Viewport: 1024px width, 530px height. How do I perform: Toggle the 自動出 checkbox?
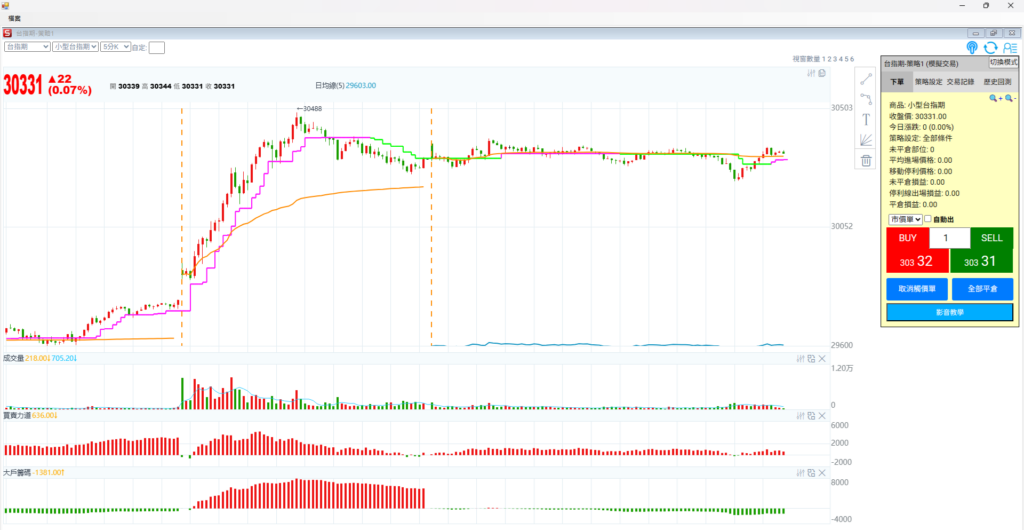coord(928,219)
